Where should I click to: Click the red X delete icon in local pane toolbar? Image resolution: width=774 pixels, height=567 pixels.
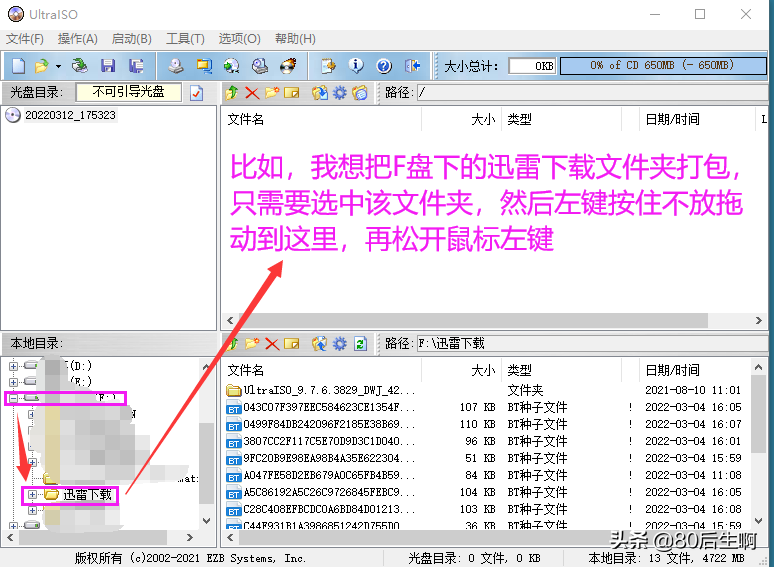click(272, 343)
